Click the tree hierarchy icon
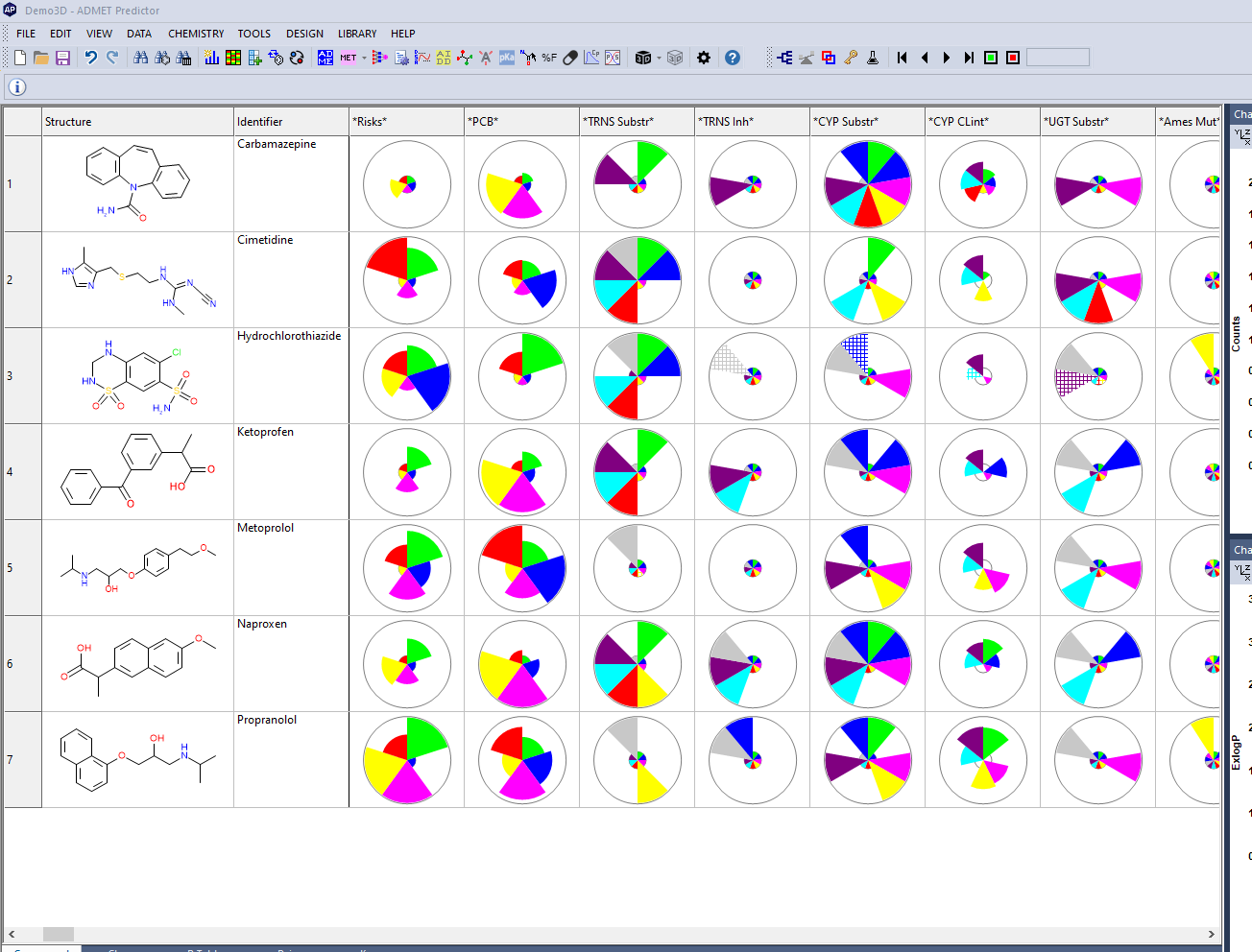This screenshot has height=952, width=1252. tap(784, 58)
